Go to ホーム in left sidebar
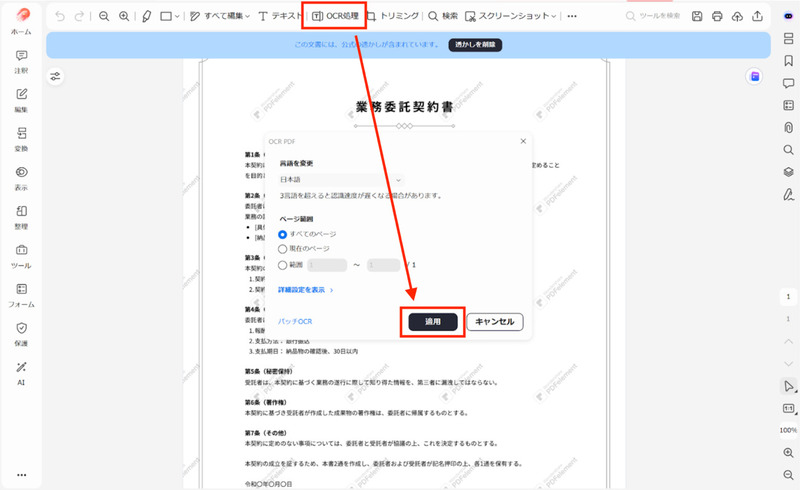This screenshot has height=490, width=800. click(x=21, y=21)
